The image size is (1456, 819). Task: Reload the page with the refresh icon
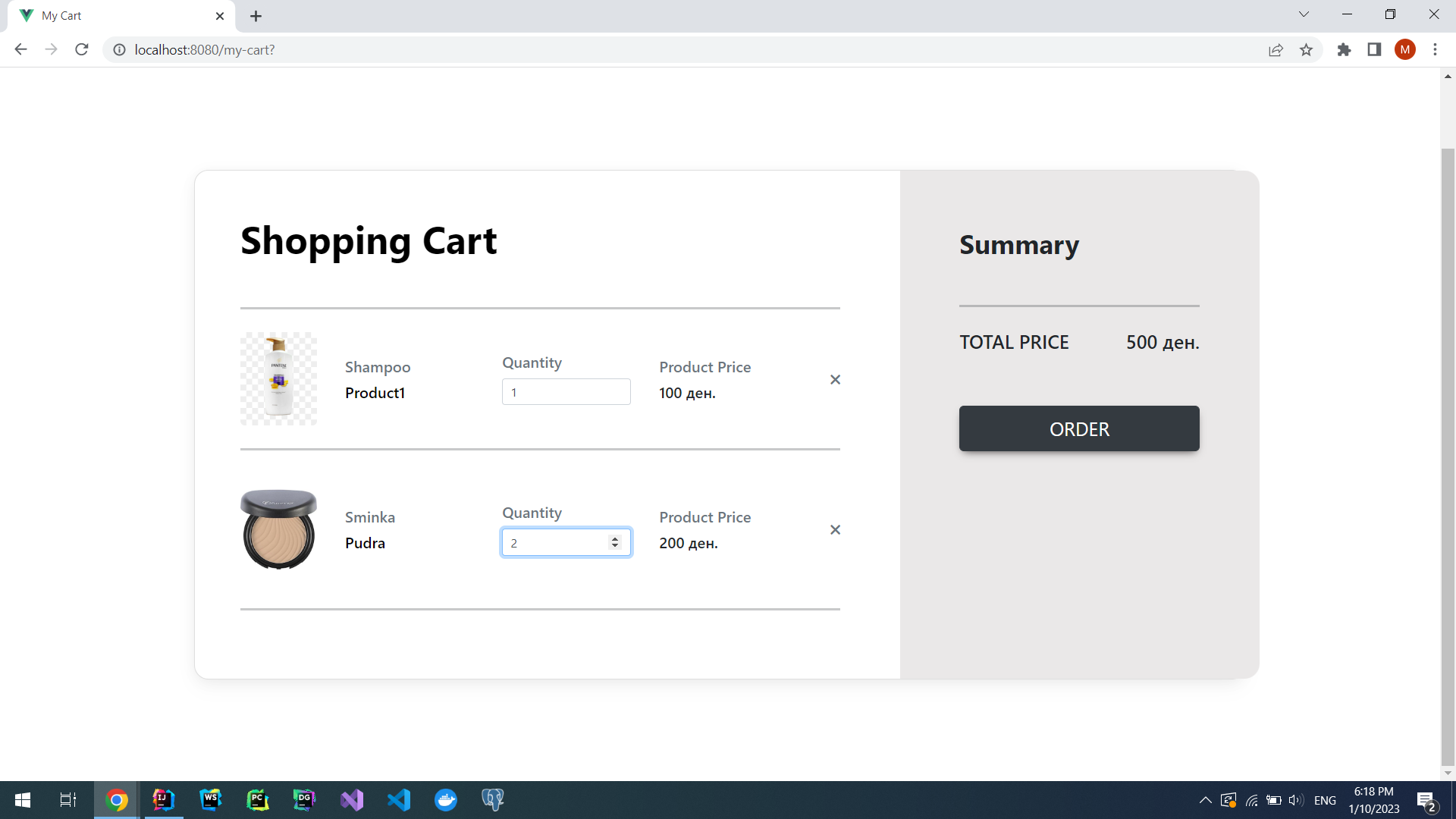pos(82,50)
